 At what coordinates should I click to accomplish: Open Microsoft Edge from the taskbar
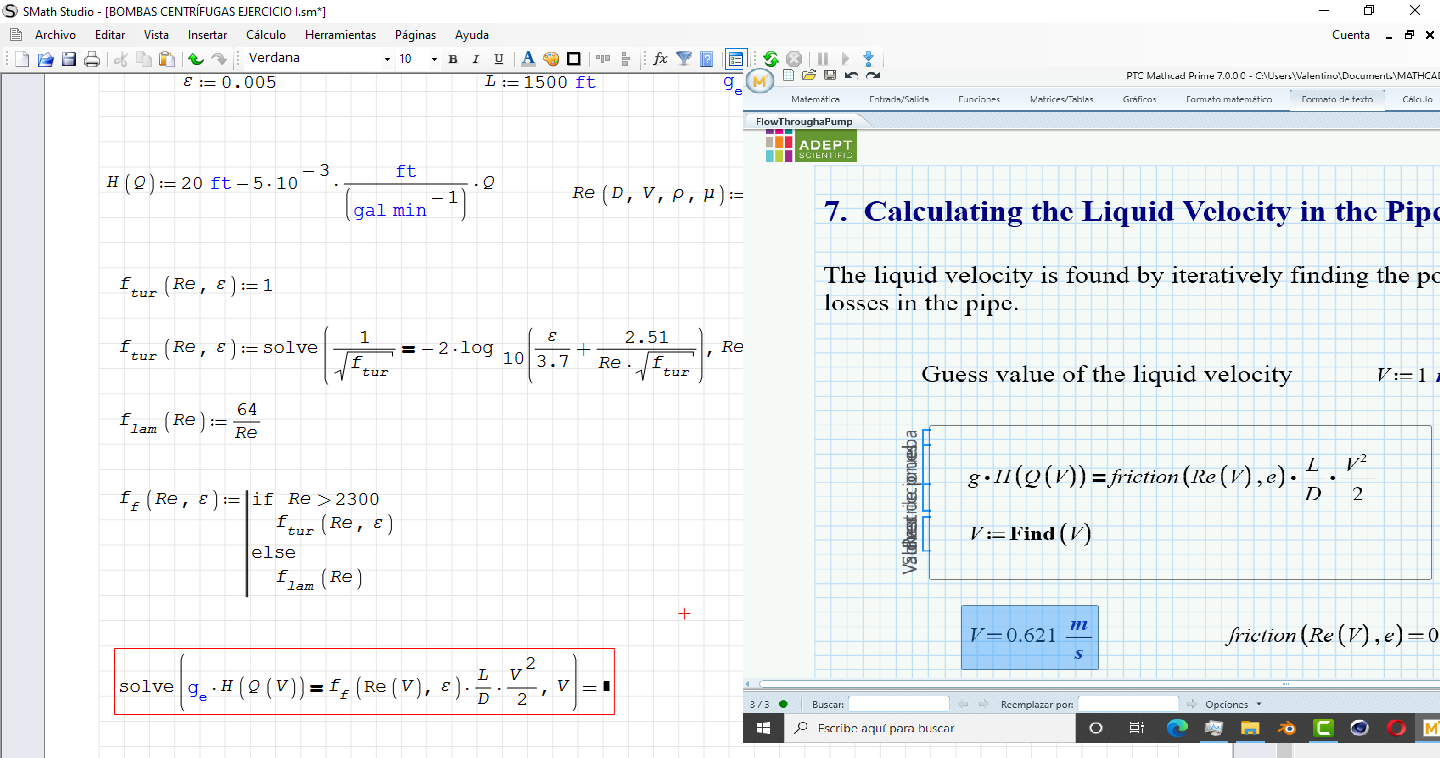click(x=1177, y=728)
